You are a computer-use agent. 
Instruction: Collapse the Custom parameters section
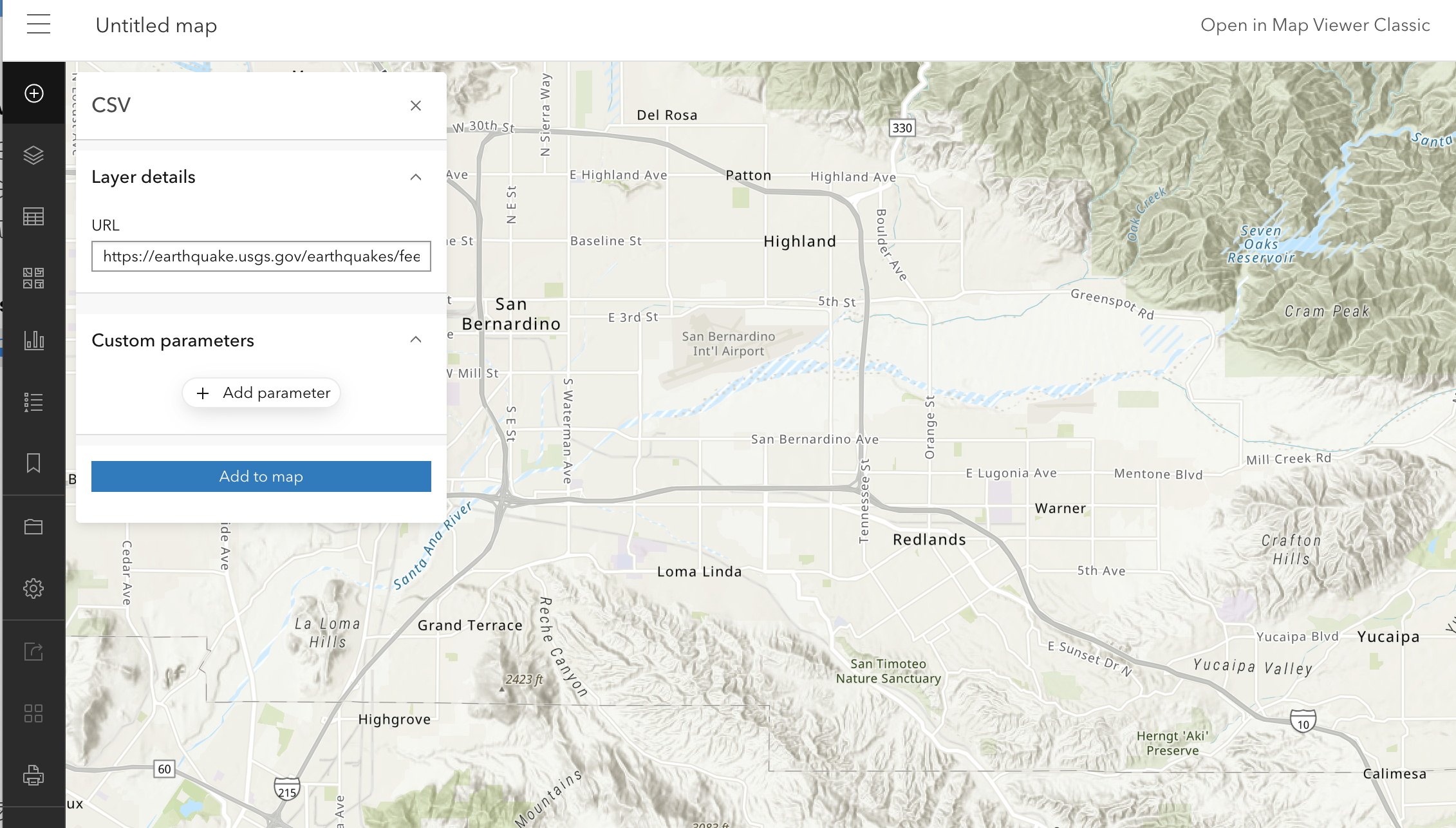coord(415,340)
